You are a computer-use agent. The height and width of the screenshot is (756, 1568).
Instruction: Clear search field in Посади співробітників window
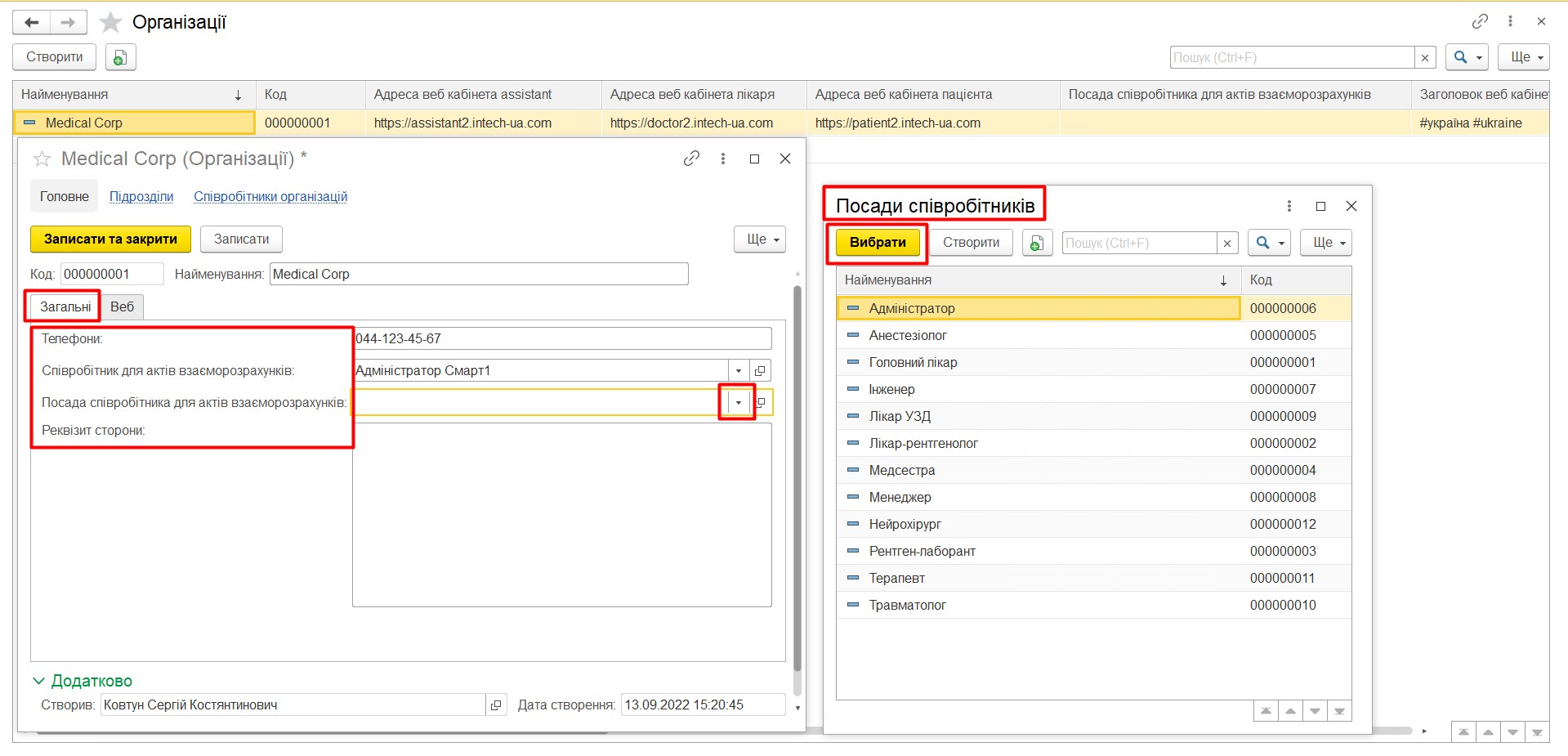pyautogui.click(x=1226, y=243)
